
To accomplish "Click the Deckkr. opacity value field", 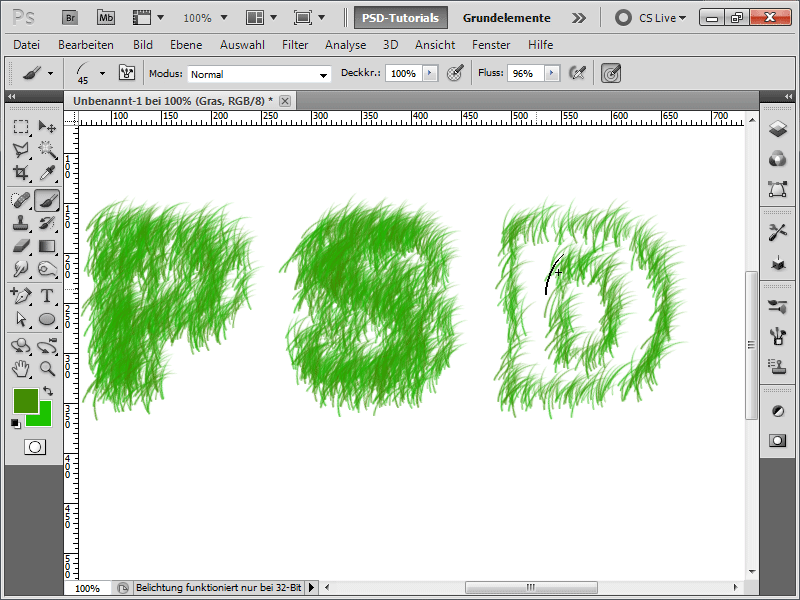I will 404,73.
